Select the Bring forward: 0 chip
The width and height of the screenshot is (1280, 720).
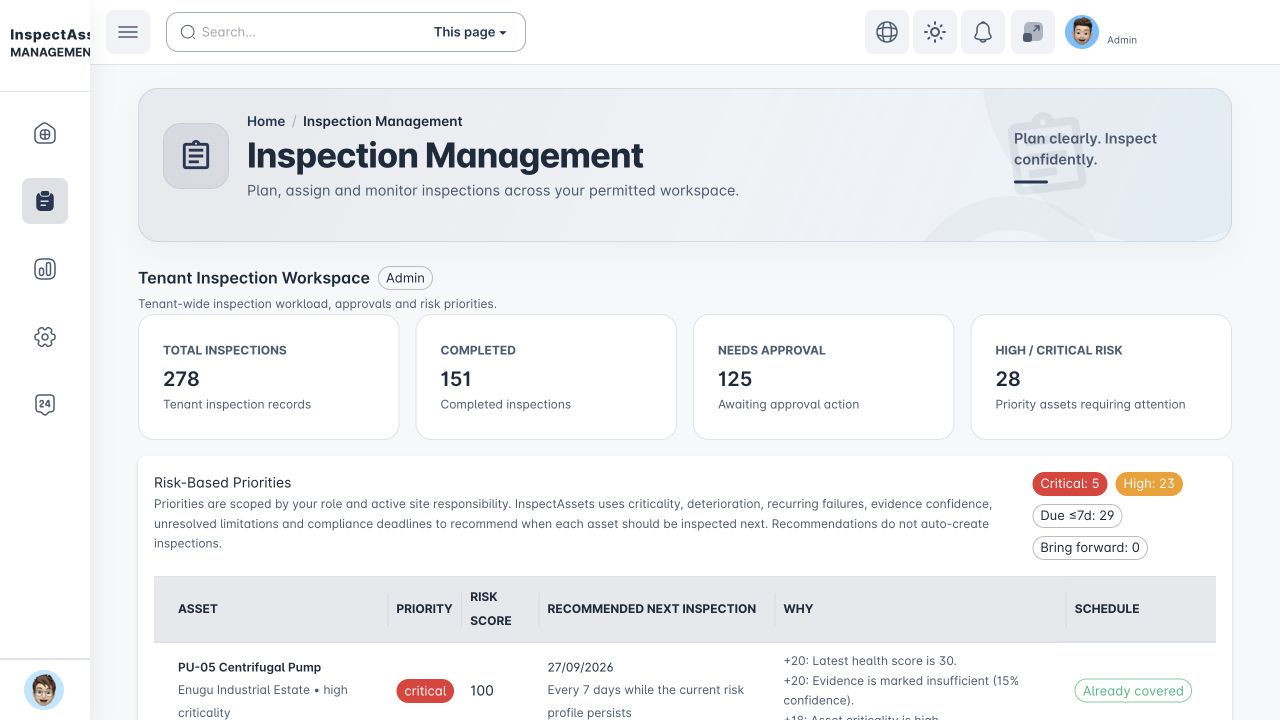click(1090, 548)
